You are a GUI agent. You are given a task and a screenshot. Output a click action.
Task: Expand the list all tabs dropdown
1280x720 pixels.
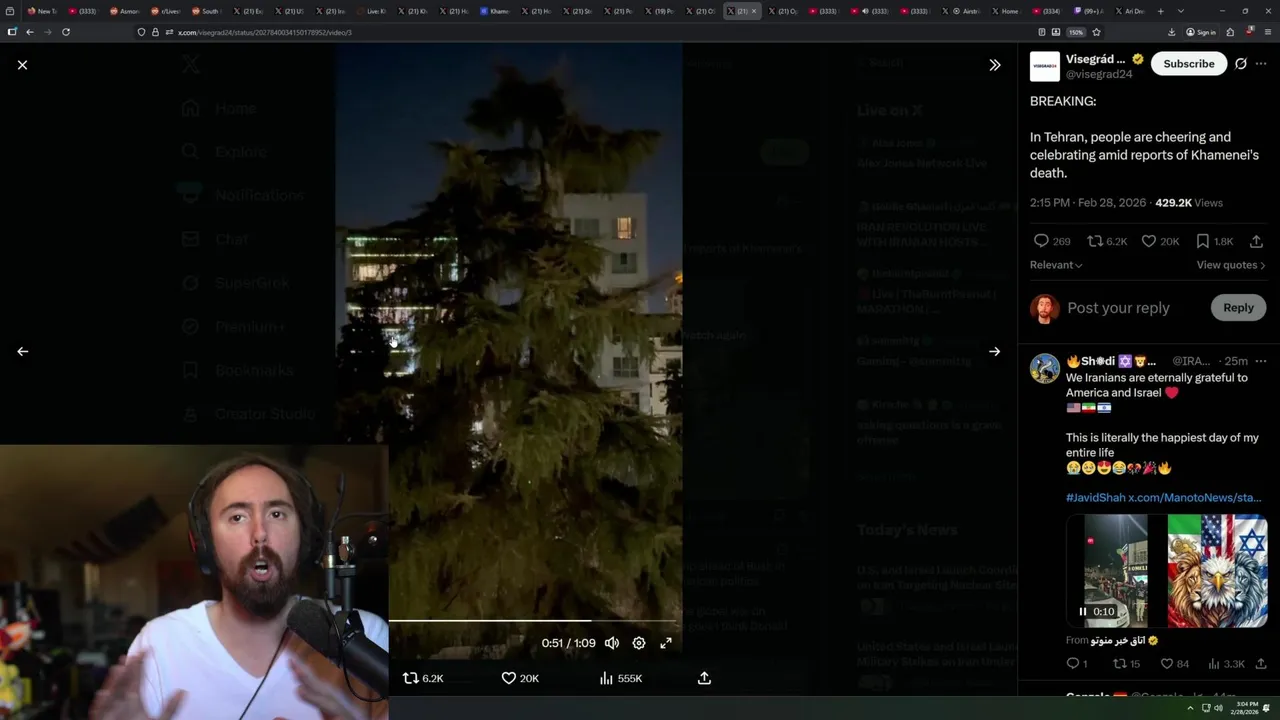point(1181,11)
